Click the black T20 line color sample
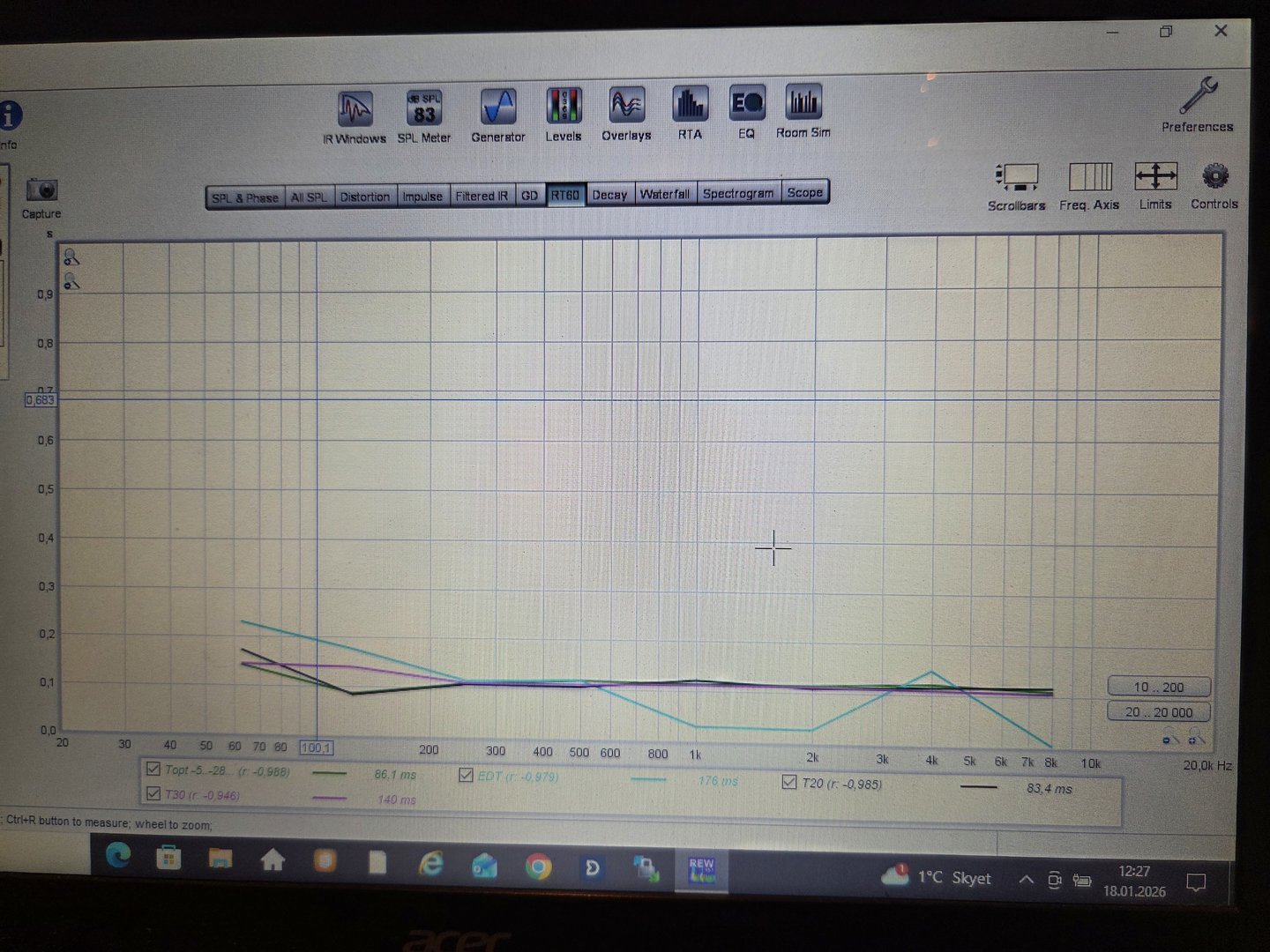Viewport: 1270px width, 952px height. tap(978, 787)
